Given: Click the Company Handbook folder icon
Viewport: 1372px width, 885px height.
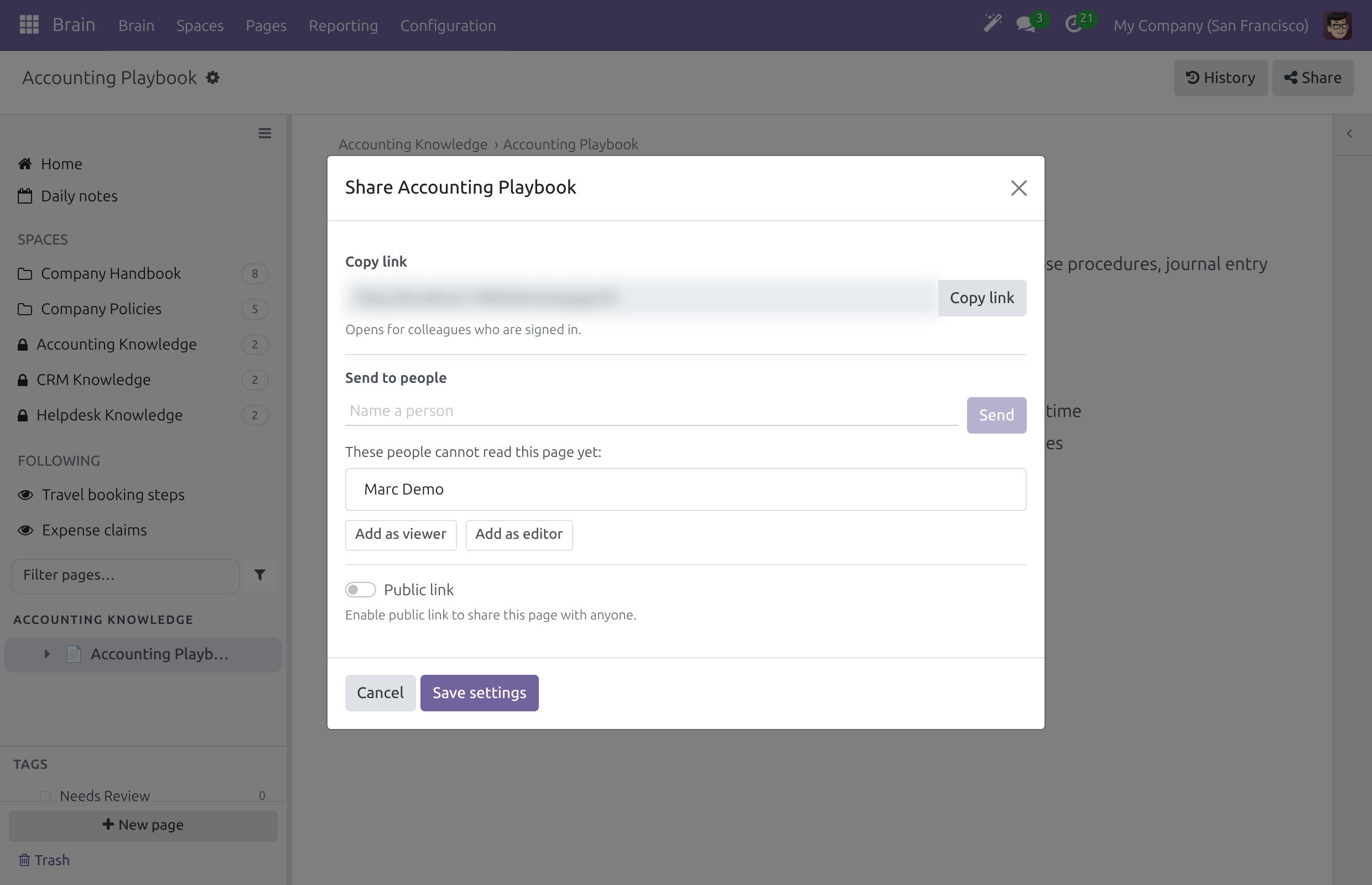Looking at the screenshot, I should coord(25,274).
